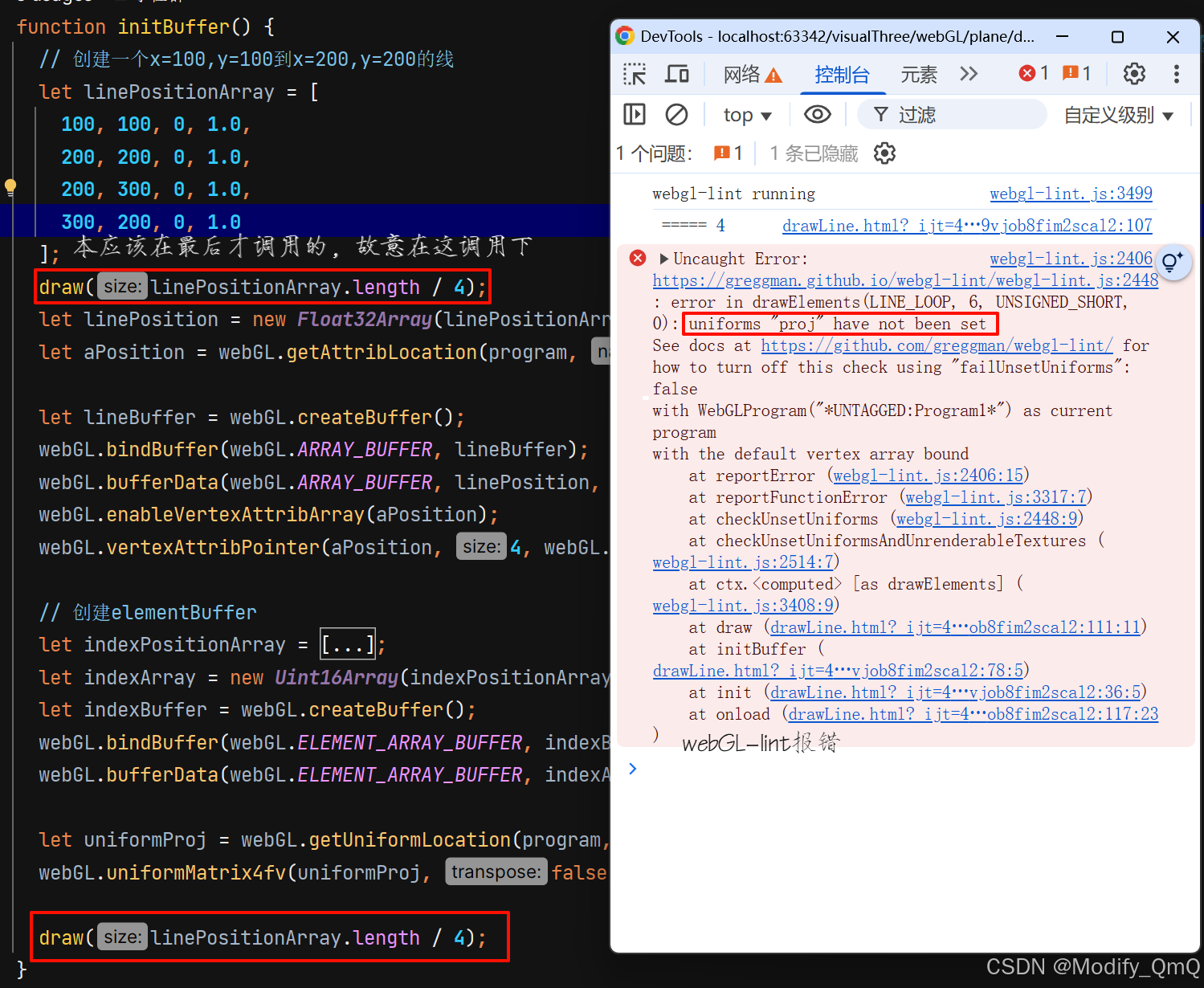This screenshot has height=988, width=1204.
Task: Open drawLine.html 78:5 initBuffer stack link
Action: 838,671
